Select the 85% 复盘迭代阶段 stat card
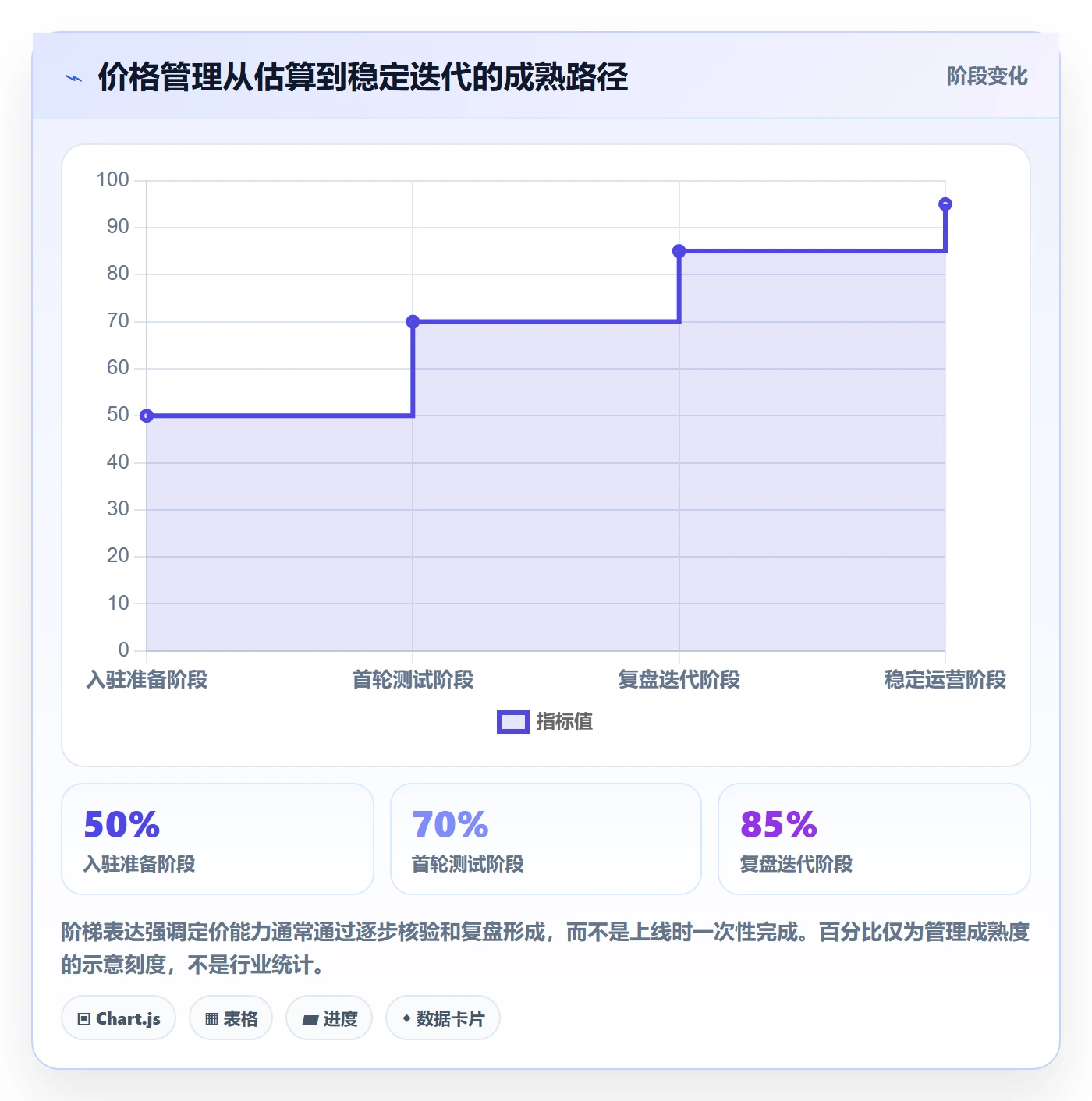The width and height of the screenshot is (1092, 1101). point(874,839)
